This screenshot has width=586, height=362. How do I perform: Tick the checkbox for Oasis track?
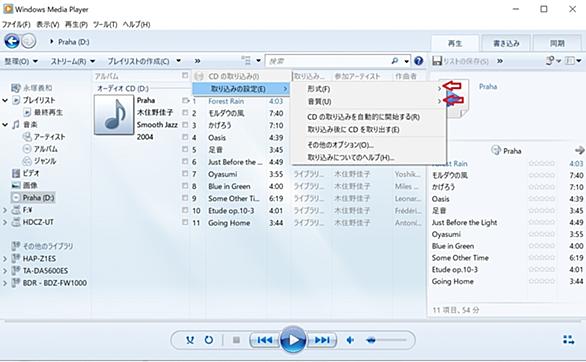pos(185,137)
